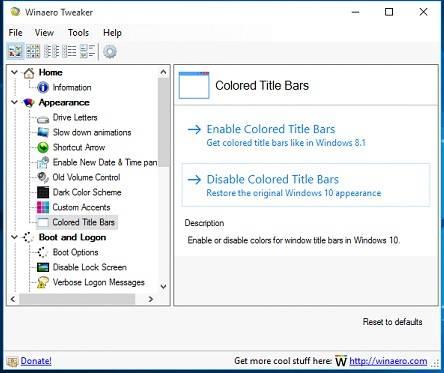Click the tree horizontal scrollbar thumb
The width and height of the screenshot is (444, 373).
[77, 299]
